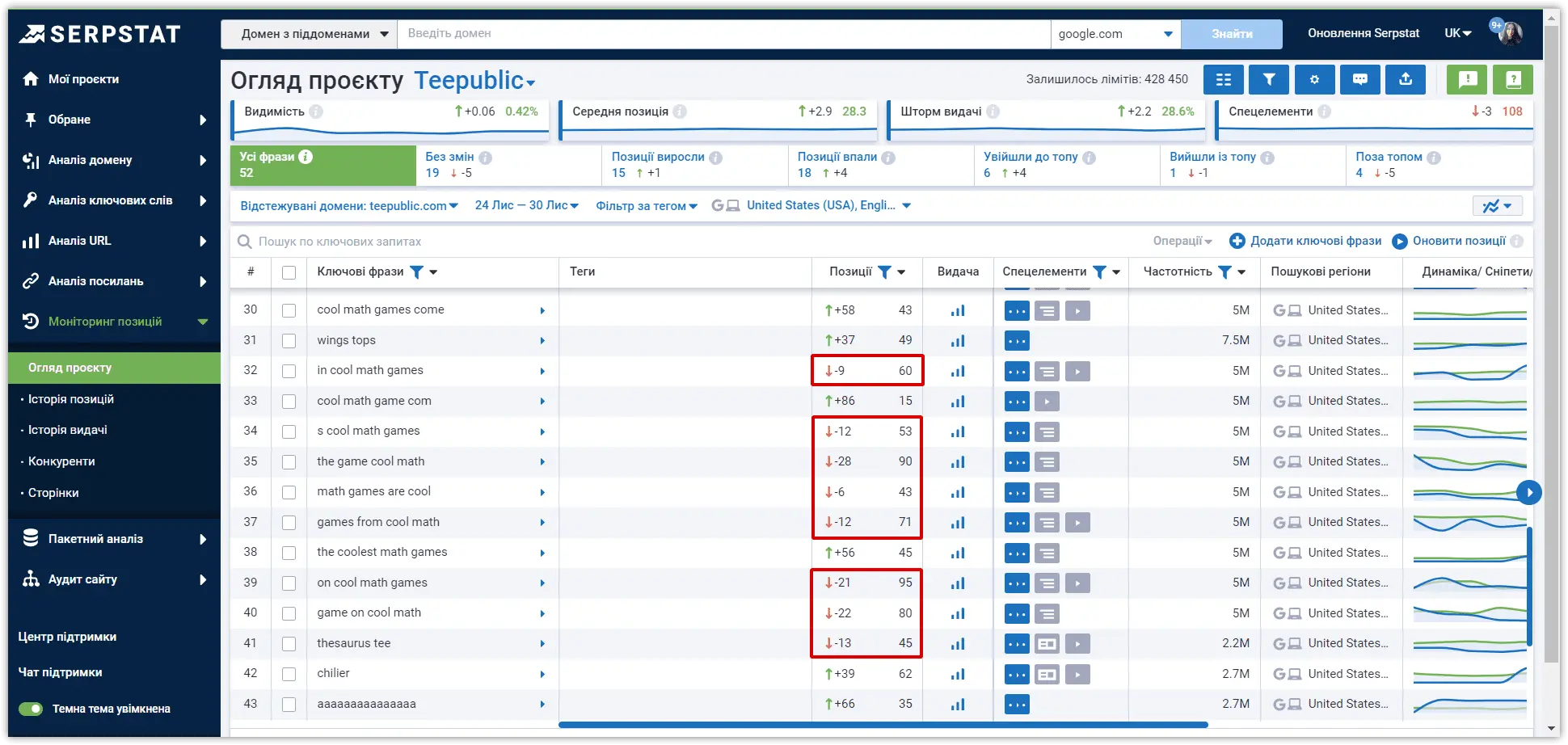Select checkbox for wings tops row
This screenshot has height=745, width=1568.
tap(289, 341)
